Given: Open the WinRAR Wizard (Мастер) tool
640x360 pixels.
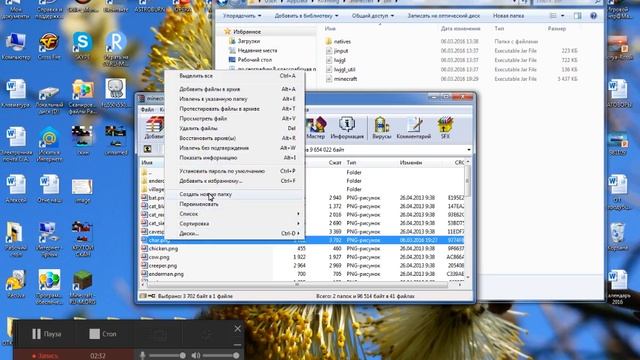Looking at the screenshot, I should click(316, 127).
